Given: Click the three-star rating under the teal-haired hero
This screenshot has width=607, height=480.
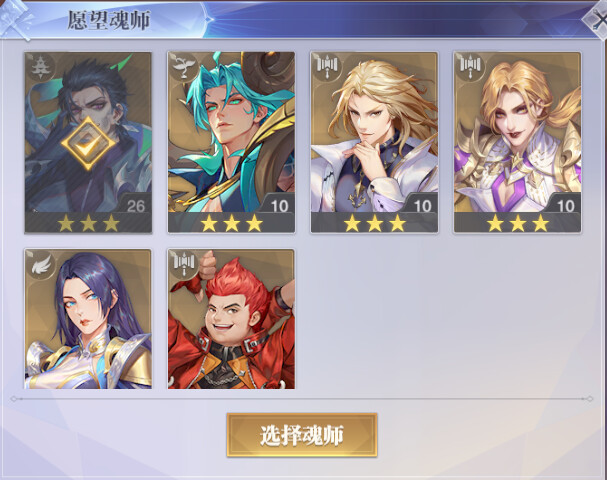Looking at the screenshot, I should [x=231, y=223].
